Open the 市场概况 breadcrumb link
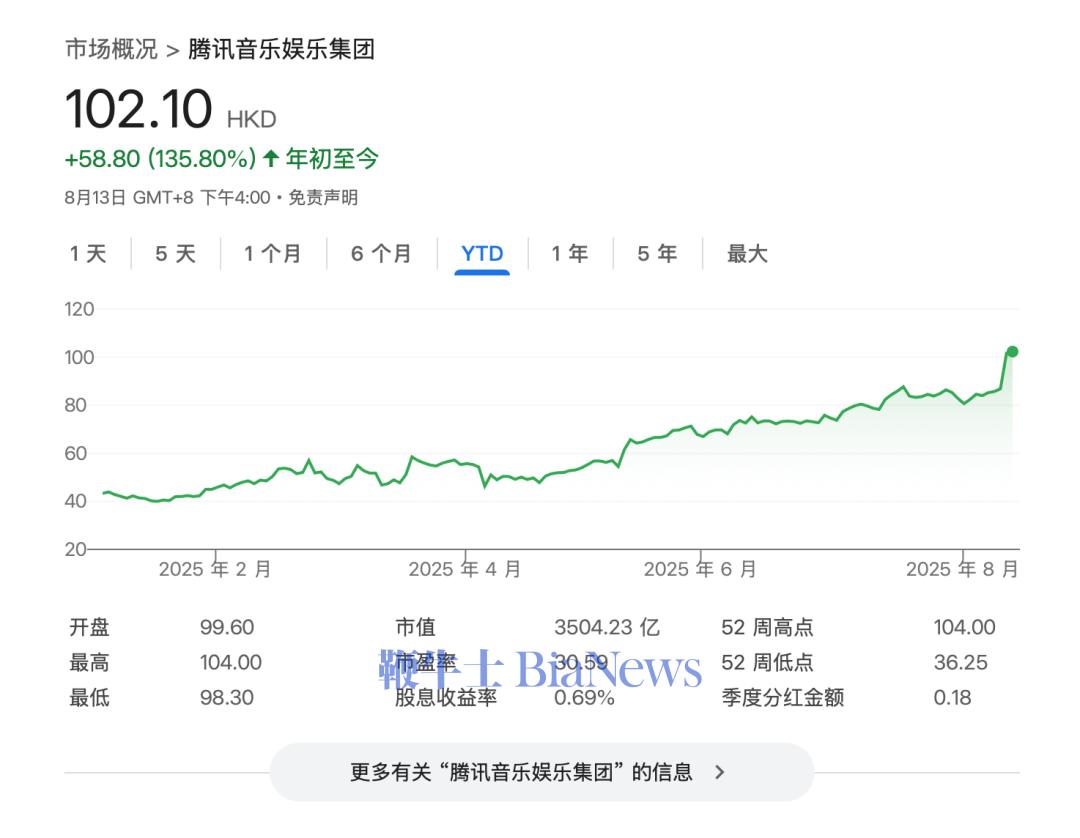This screenshot has width=1080, height=838. [x=111, y=50]
